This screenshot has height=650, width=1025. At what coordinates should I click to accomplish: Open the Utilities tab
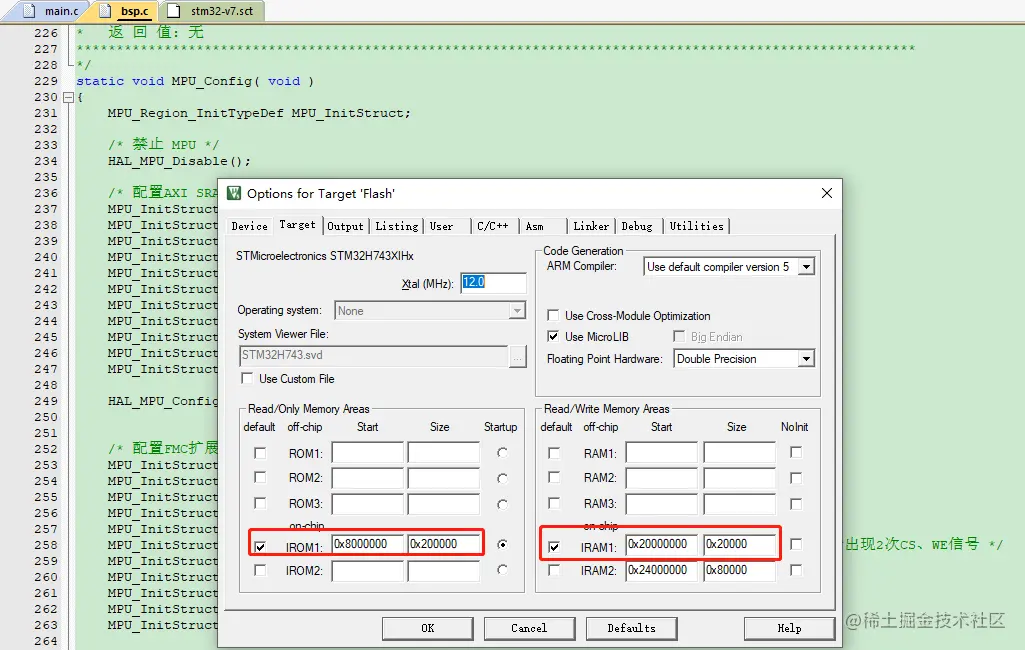pos(697,226)
